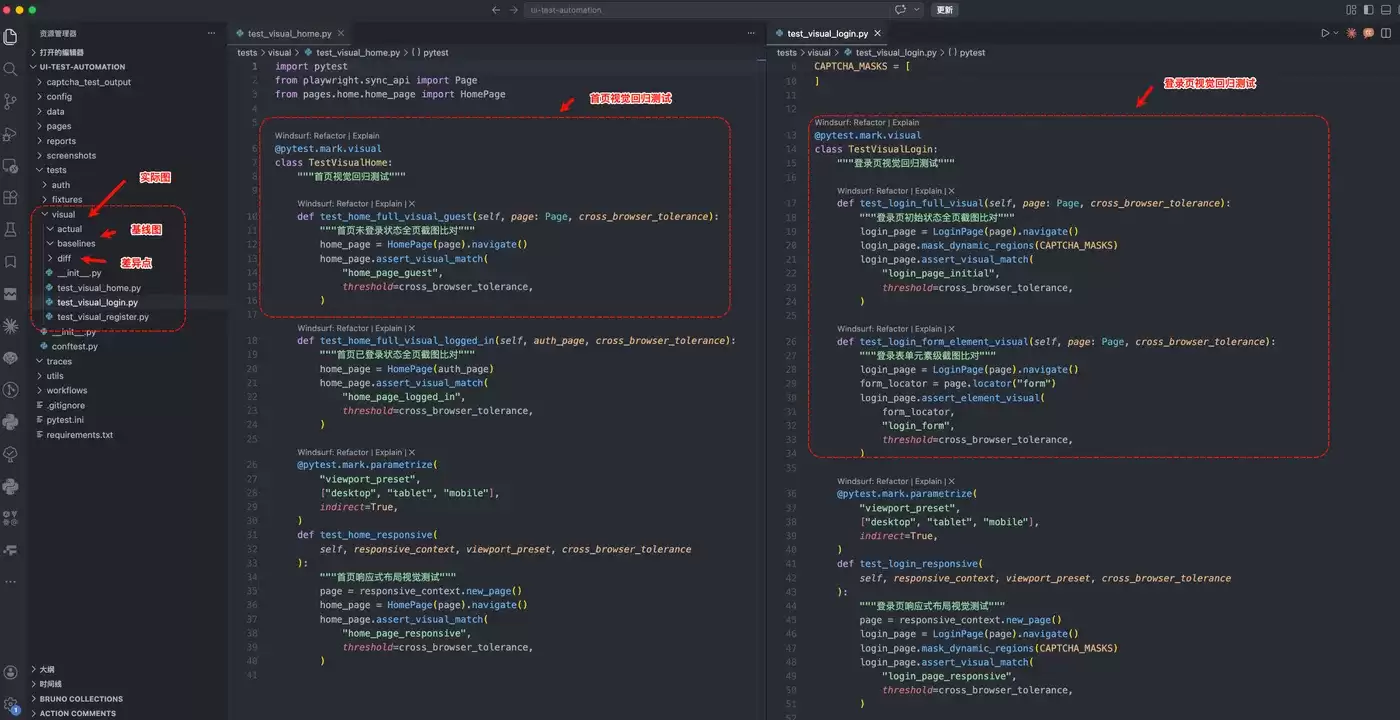The width and height of the screenshot is (1400, 720).
Task: Open the Explorer files icon
Action: point(11,37)
